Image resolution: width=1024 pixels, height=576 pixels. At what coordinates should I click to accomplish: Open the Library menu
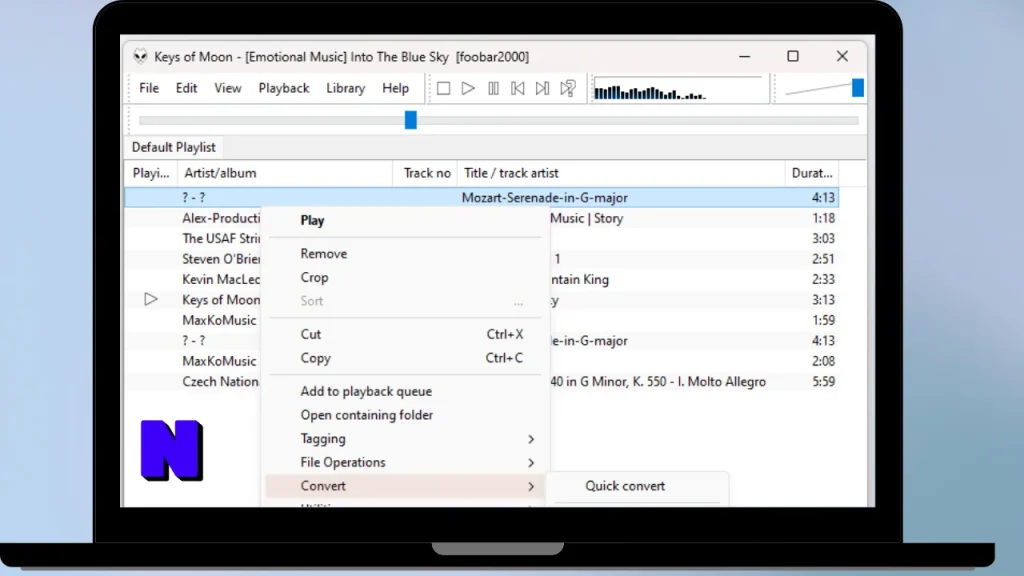click(x=345, y=88)
